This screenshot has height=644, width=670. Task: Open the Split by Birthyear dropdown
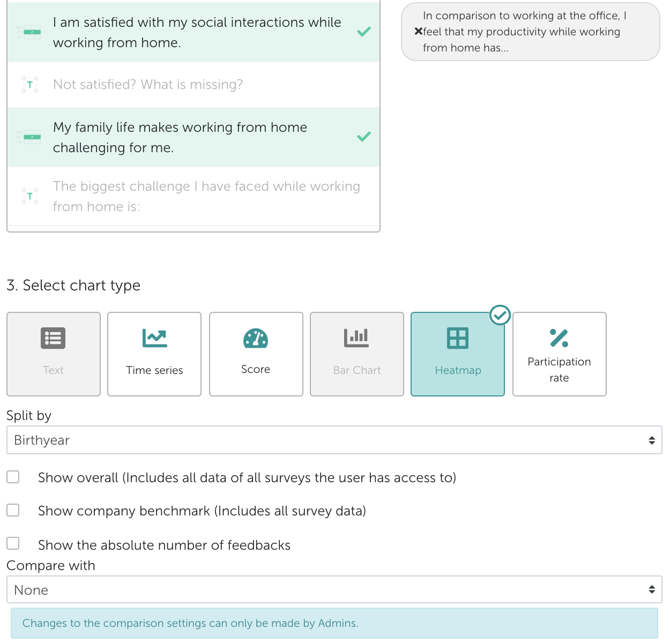pyautogui.click(x=334, y=440)
